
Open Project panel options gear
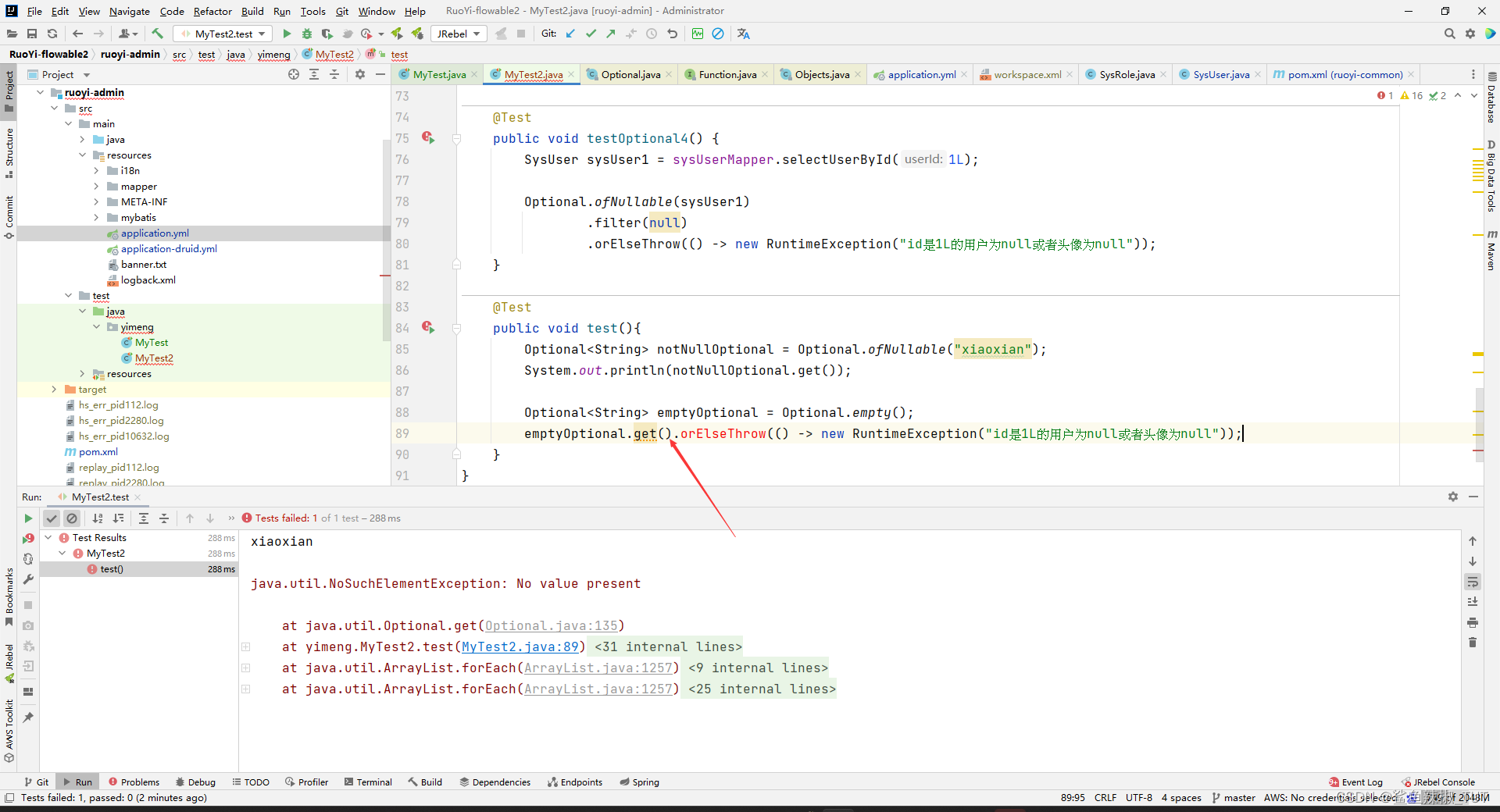(x=360, y=74)
